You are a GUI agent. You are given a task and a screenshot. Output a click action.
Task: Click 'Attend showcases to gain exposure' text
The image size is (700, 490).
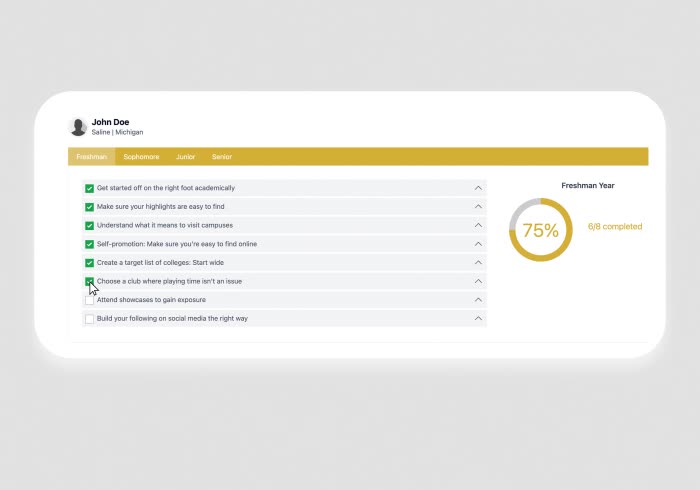tap(151, 300)
